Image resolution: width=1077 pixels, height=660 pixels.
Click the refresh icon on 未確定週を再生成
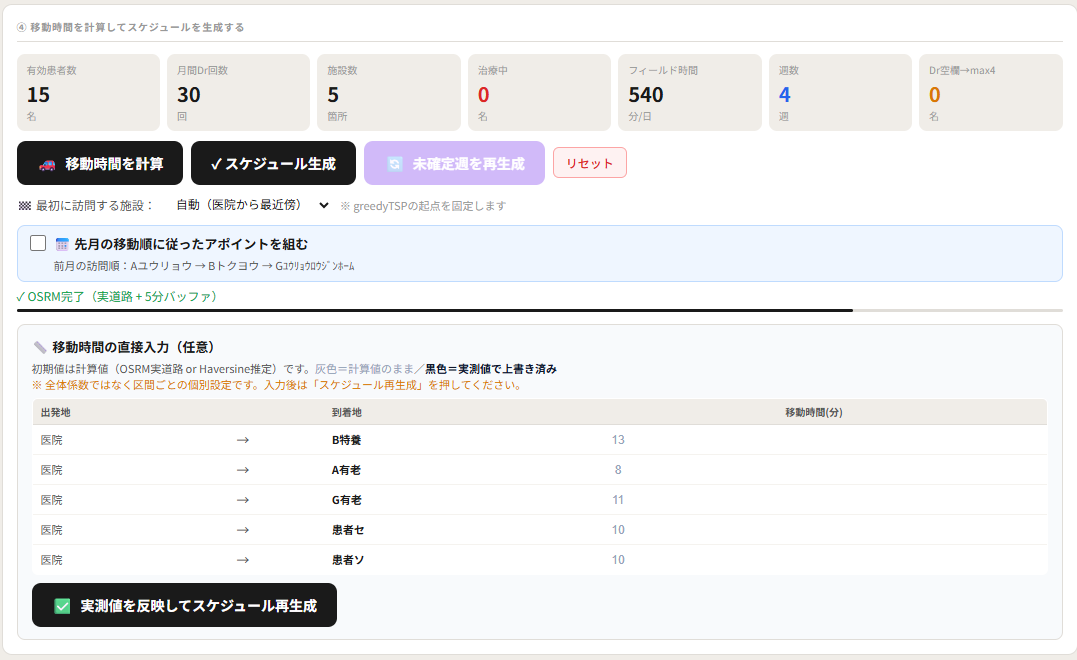pos(394,164)
